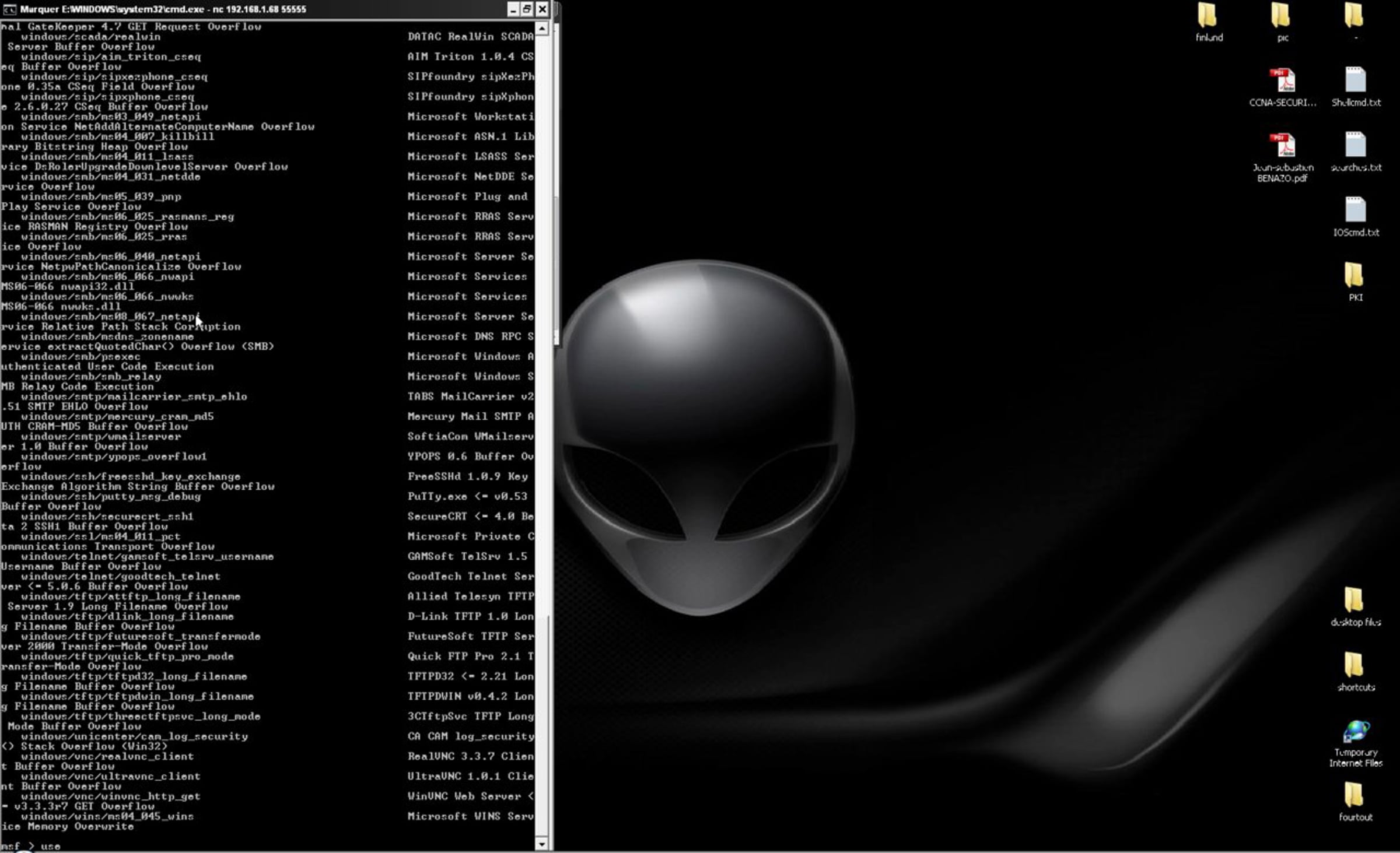1400x853 pixels.
Task: Close the cmd.exe netcat window
Action: [x=542, y=9]
